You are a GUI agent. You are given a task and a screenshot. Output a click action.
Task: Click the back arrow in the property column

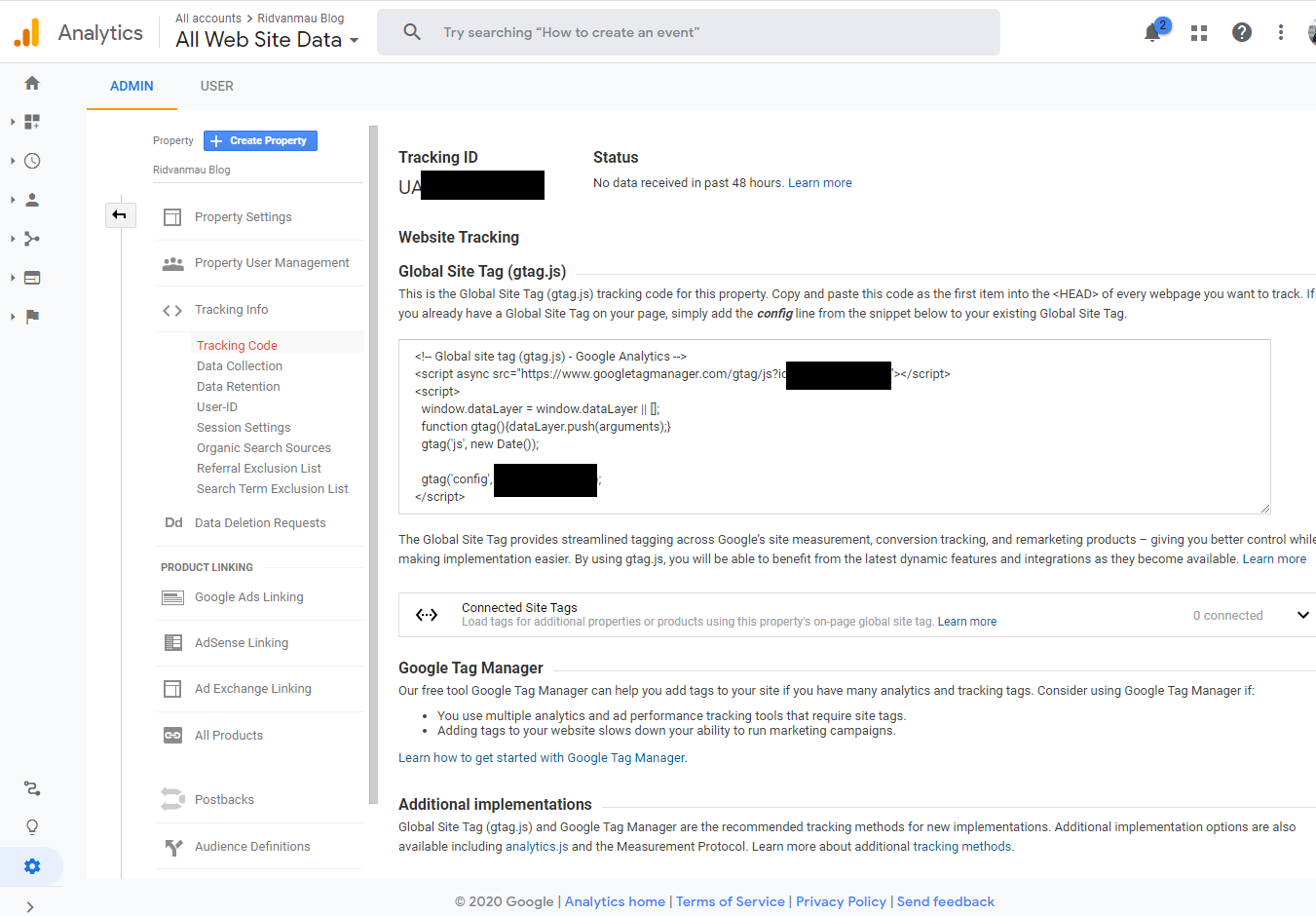120,214
